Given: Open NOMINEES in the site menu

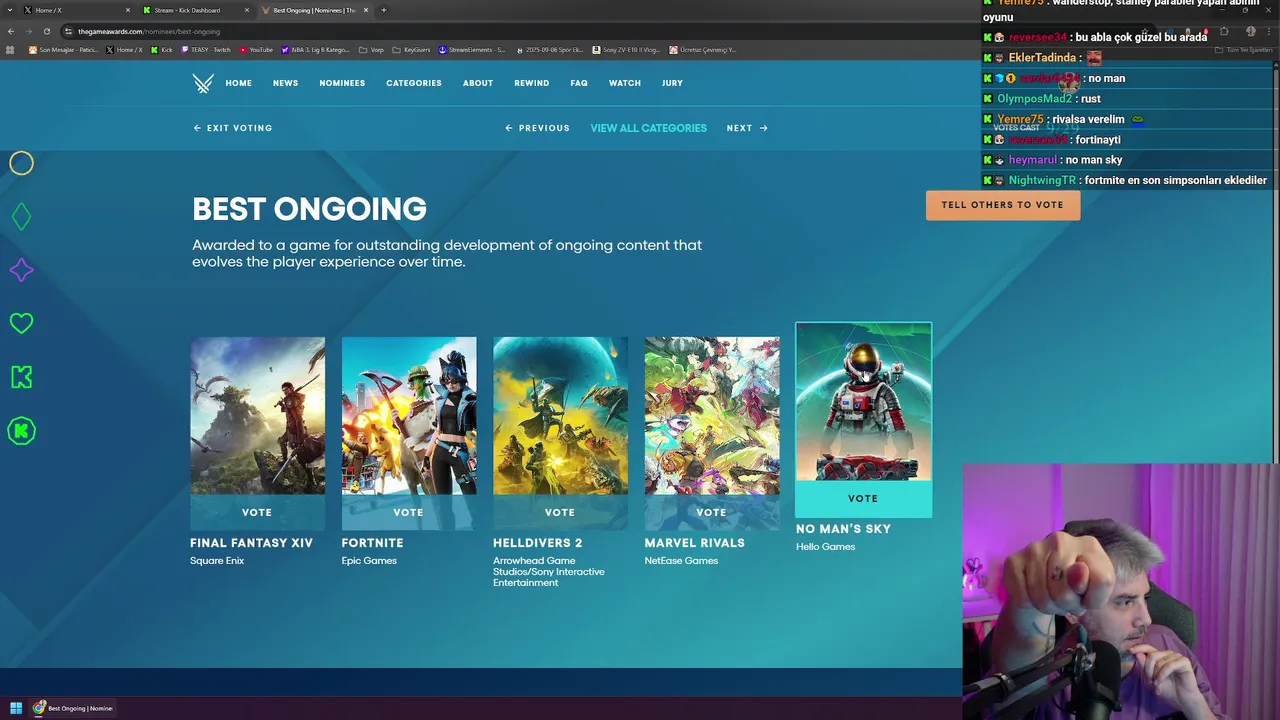Looking at the screenshot, I should pos(342,83).
